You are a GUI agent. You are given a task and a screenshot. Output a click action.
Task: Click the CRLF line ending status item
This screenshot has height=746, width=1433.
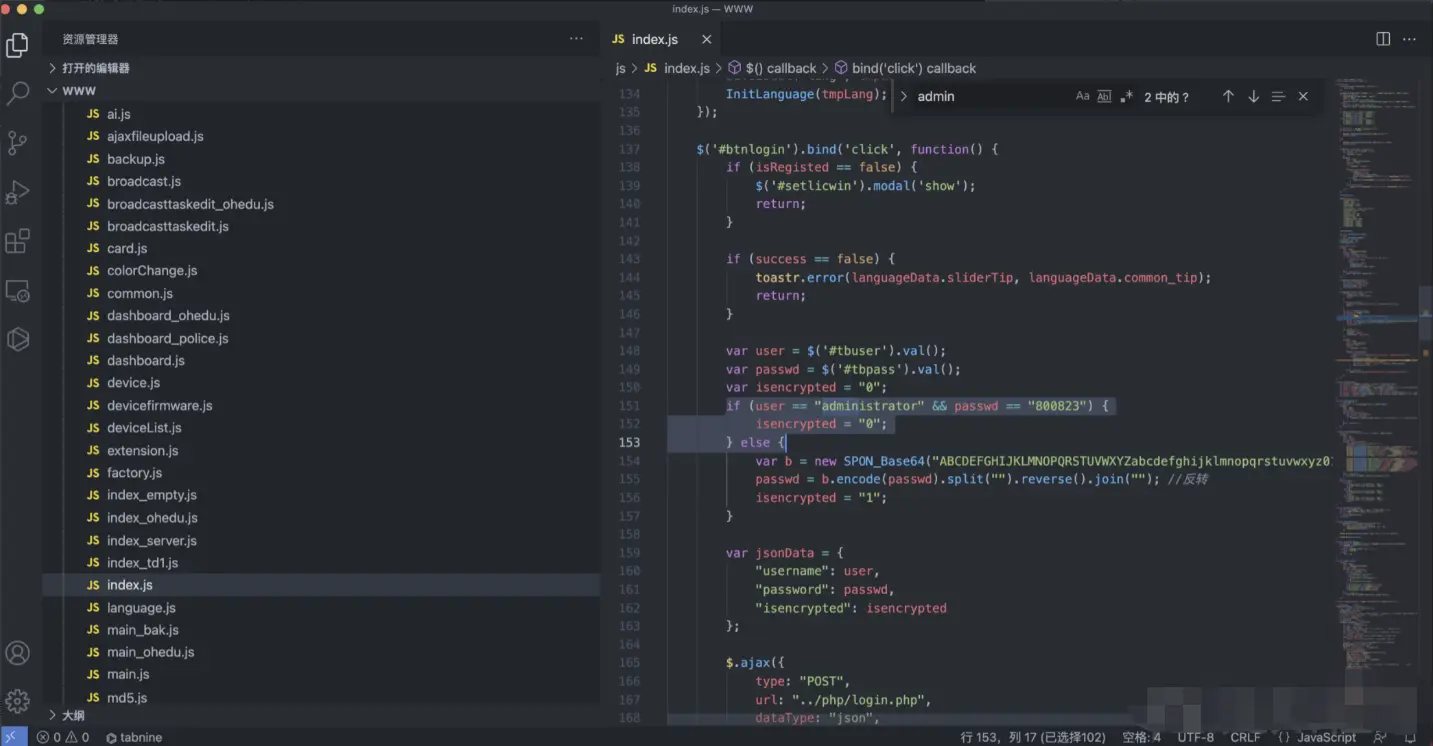tap(1245, 737)
